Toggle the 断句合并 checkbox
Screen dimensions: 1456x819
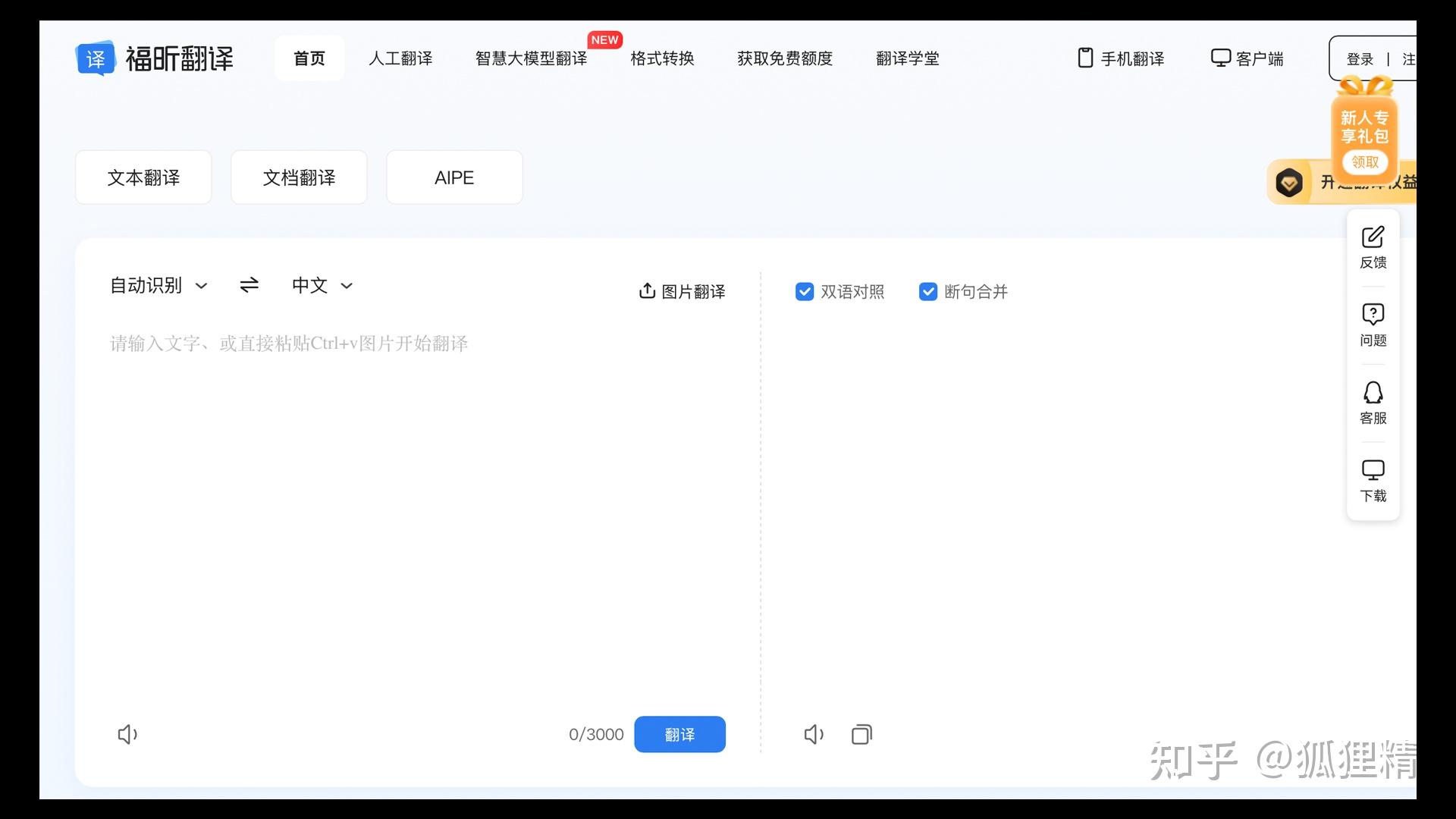(x=928, y=291)
